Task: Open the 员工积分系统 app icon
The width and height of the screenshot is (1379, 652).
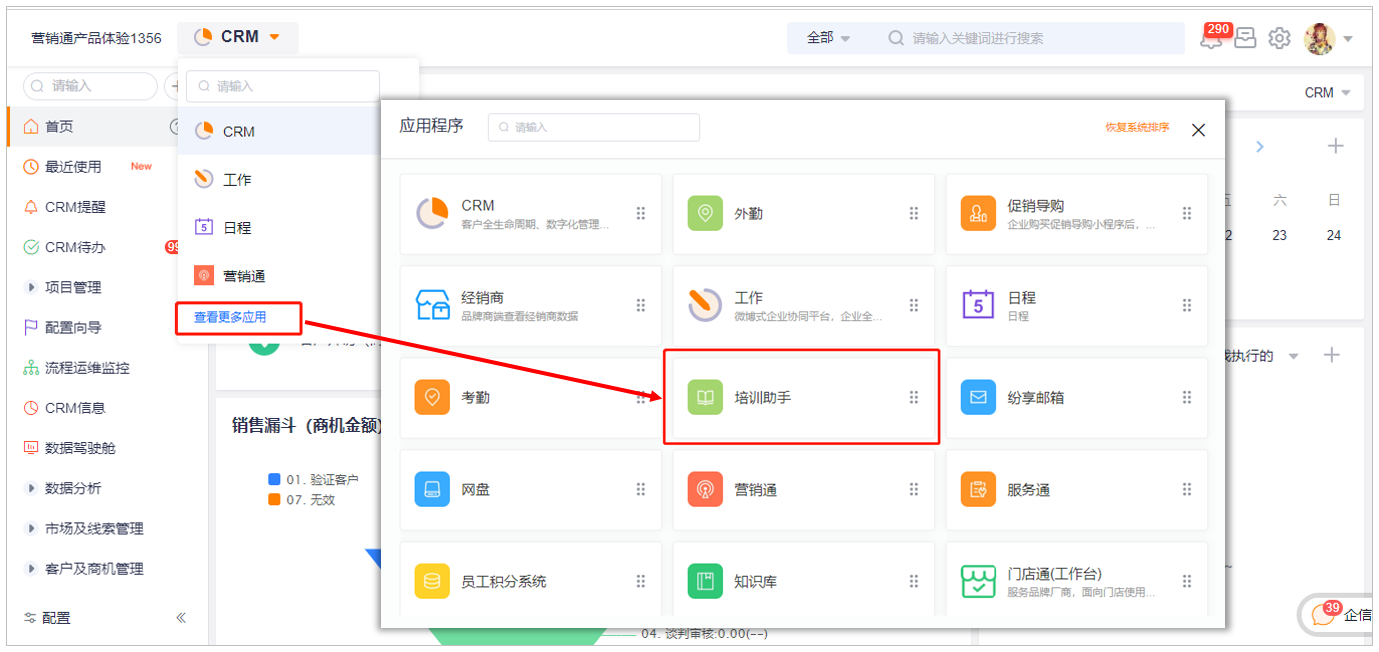Action: [x=432, y=581]
